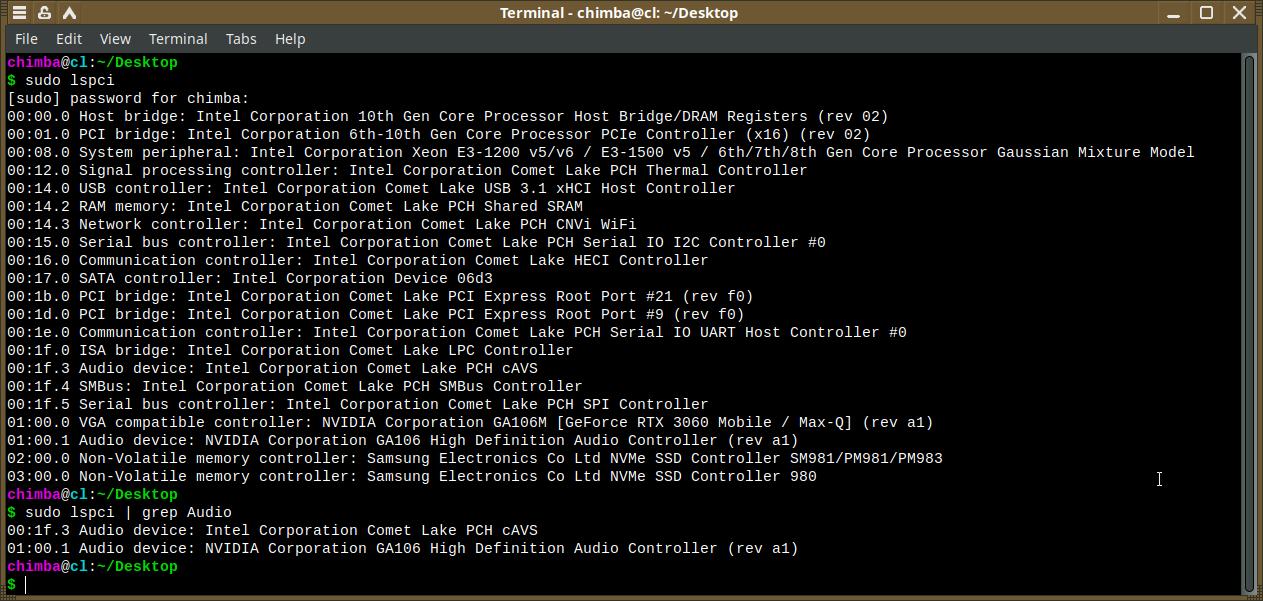Close the Terminal window
The height and width of the screenshot is (601, 1263).
[1240, 13]
